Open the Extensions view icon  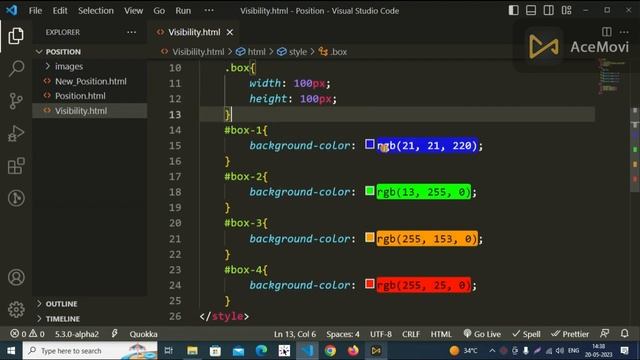[16, 166]
